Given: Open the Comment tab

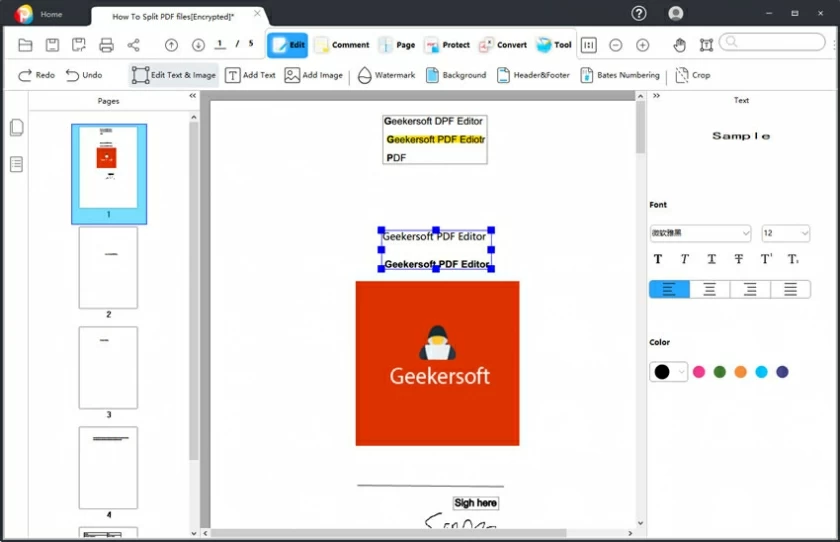Looking at the screenshot, I should [x=342, y=45].
